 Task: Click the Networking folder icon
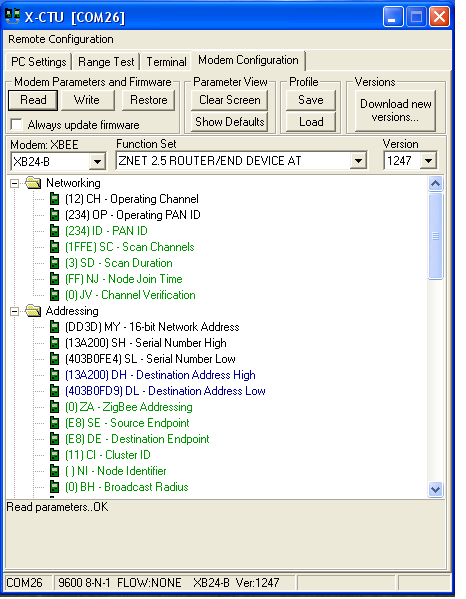(33, 183)
